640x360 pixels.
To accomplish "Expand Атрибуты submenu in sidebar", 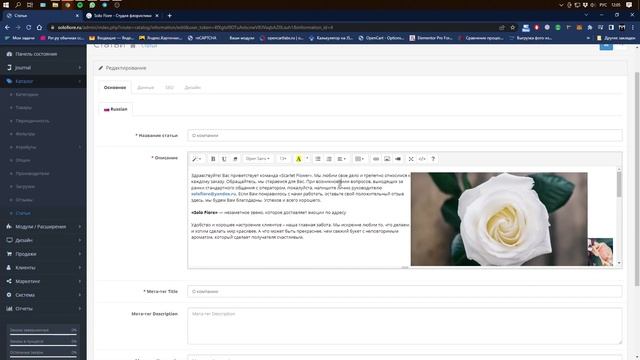I will coord(43,147).
